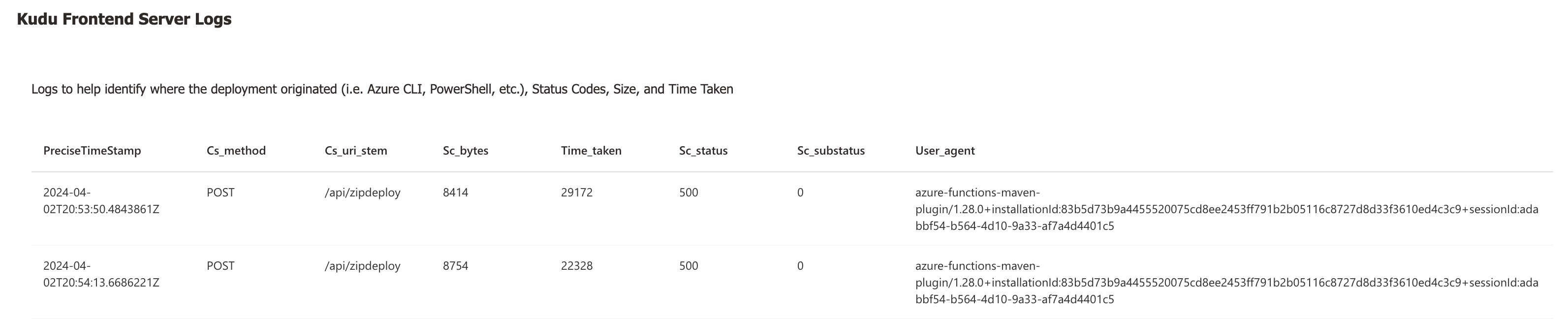Select the 22328 Time_taken value
This screenshot has width=1568, height=319.
[x=576, y=265]
